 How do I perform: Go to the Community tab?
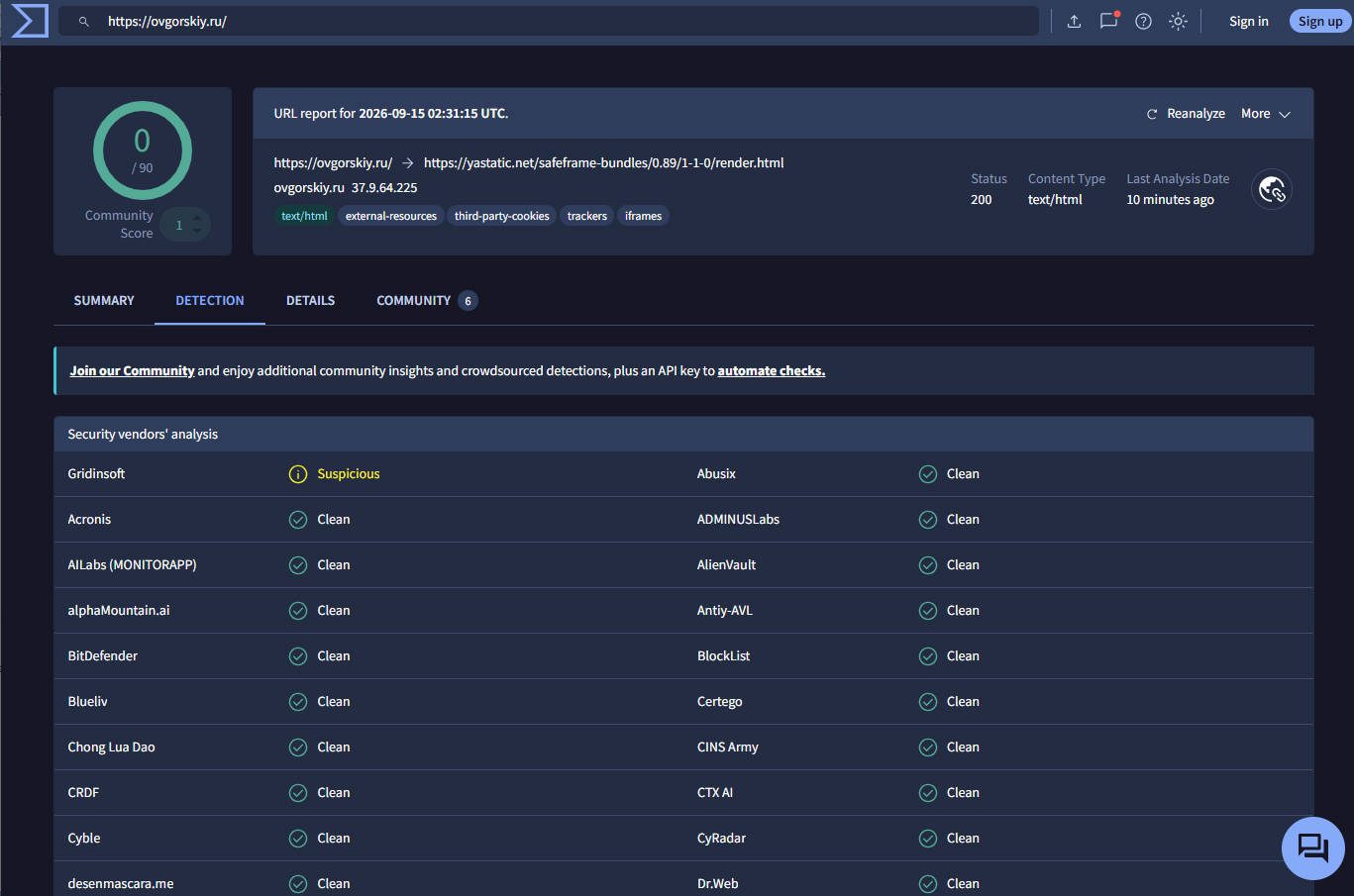coord(427,301)
